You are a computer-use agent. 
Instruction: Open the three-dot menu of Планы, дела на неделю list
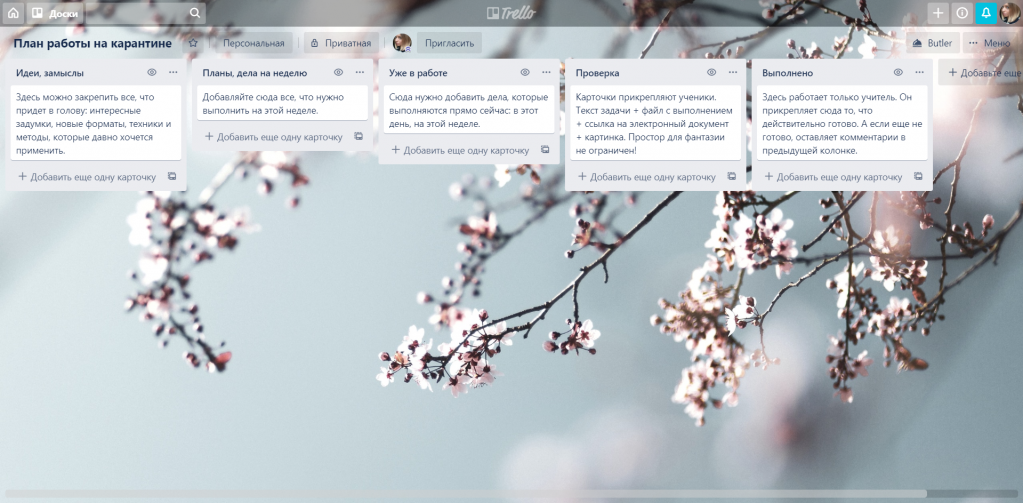click(x=359, y=72)
